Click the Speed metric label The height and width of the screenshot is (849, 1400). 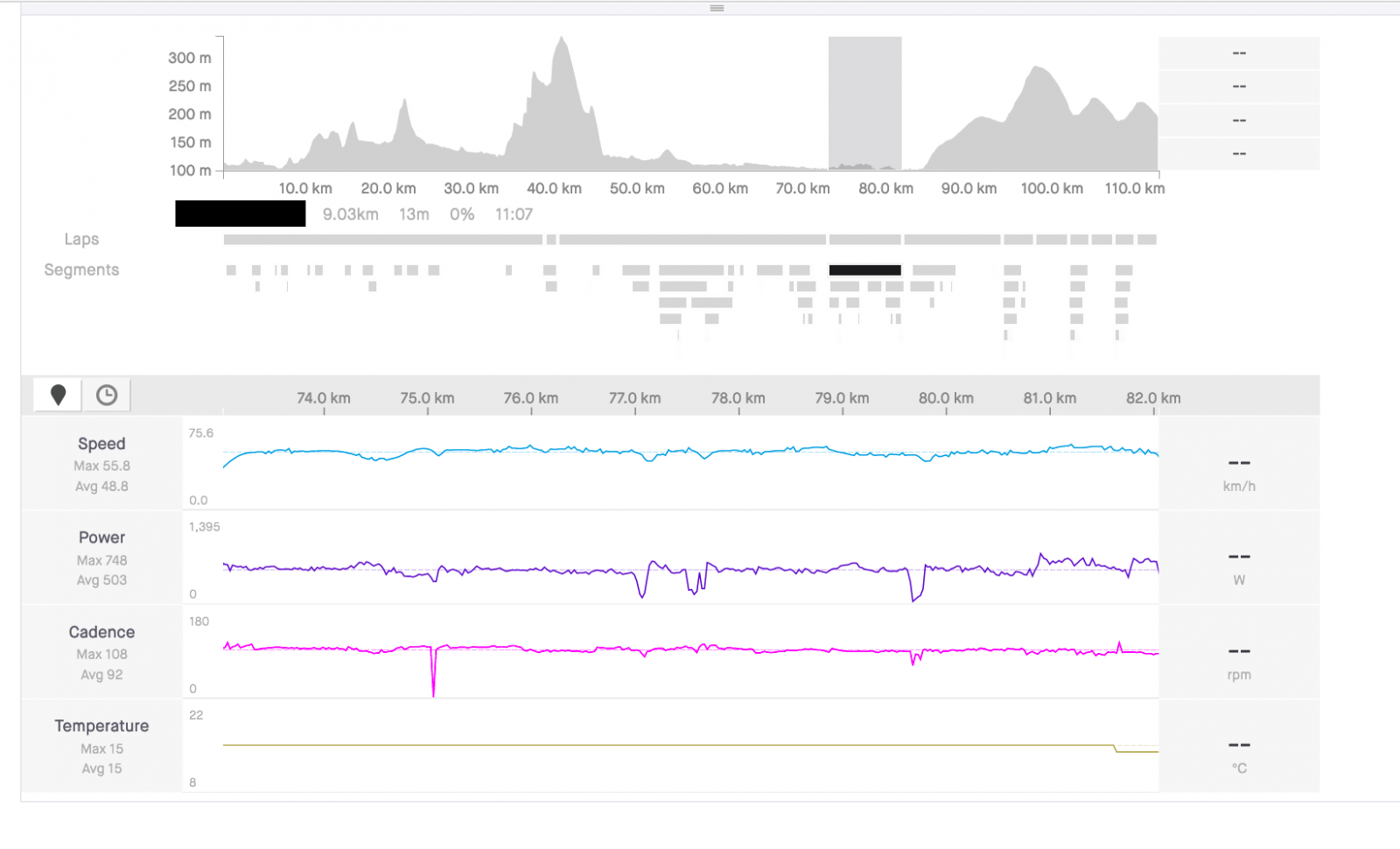101,444
